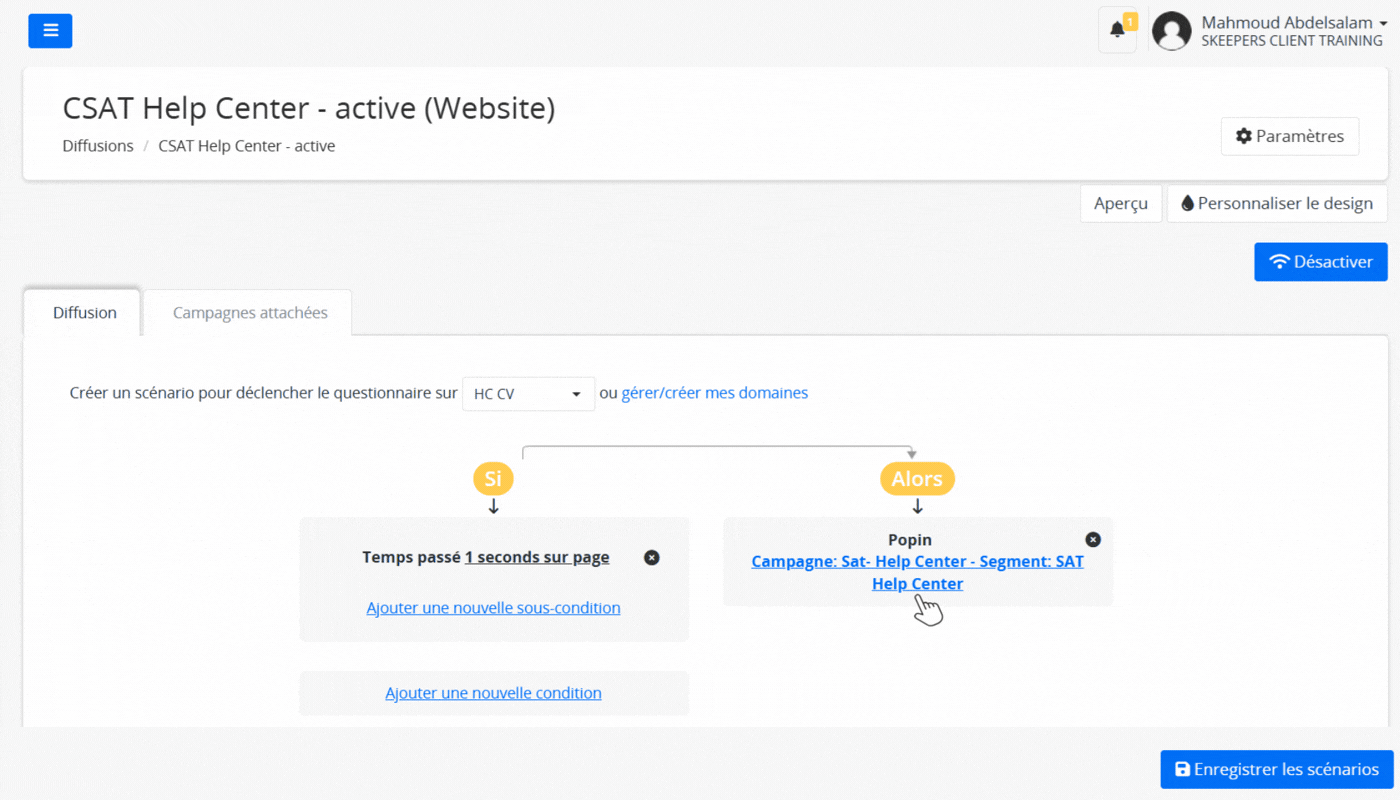This screenshot has width=1400, height=800.
Task: Remove the Temps passé condition
Action: [652, 558]
